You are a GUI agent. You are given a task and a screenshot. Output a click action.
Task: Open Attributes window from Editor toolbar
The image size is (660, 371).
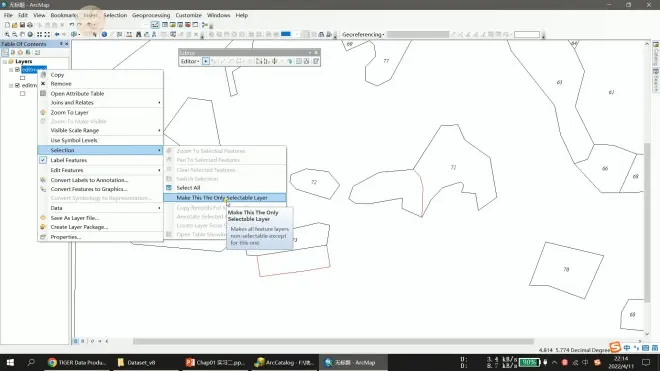point(299,61)
